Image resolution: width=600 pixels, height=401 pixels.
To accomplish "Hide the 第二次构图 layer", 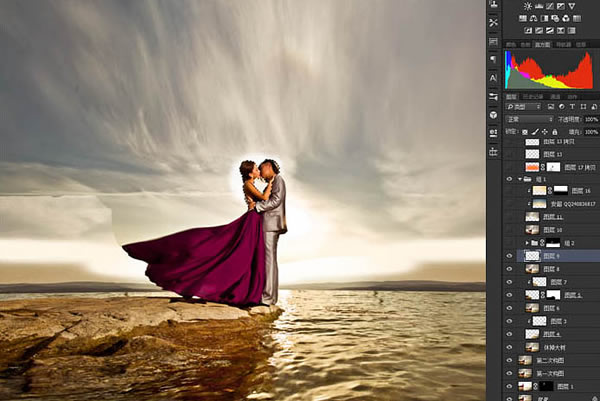I will pyautogui.click(x=509, y=360).
